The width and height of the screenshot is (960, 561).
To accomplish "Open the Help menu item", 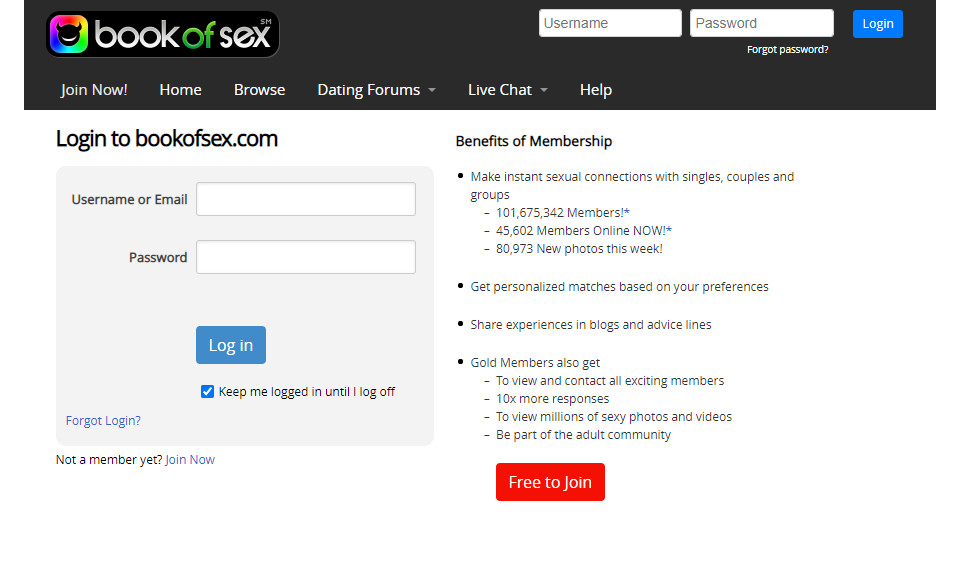I will click(x=595, y=90).
